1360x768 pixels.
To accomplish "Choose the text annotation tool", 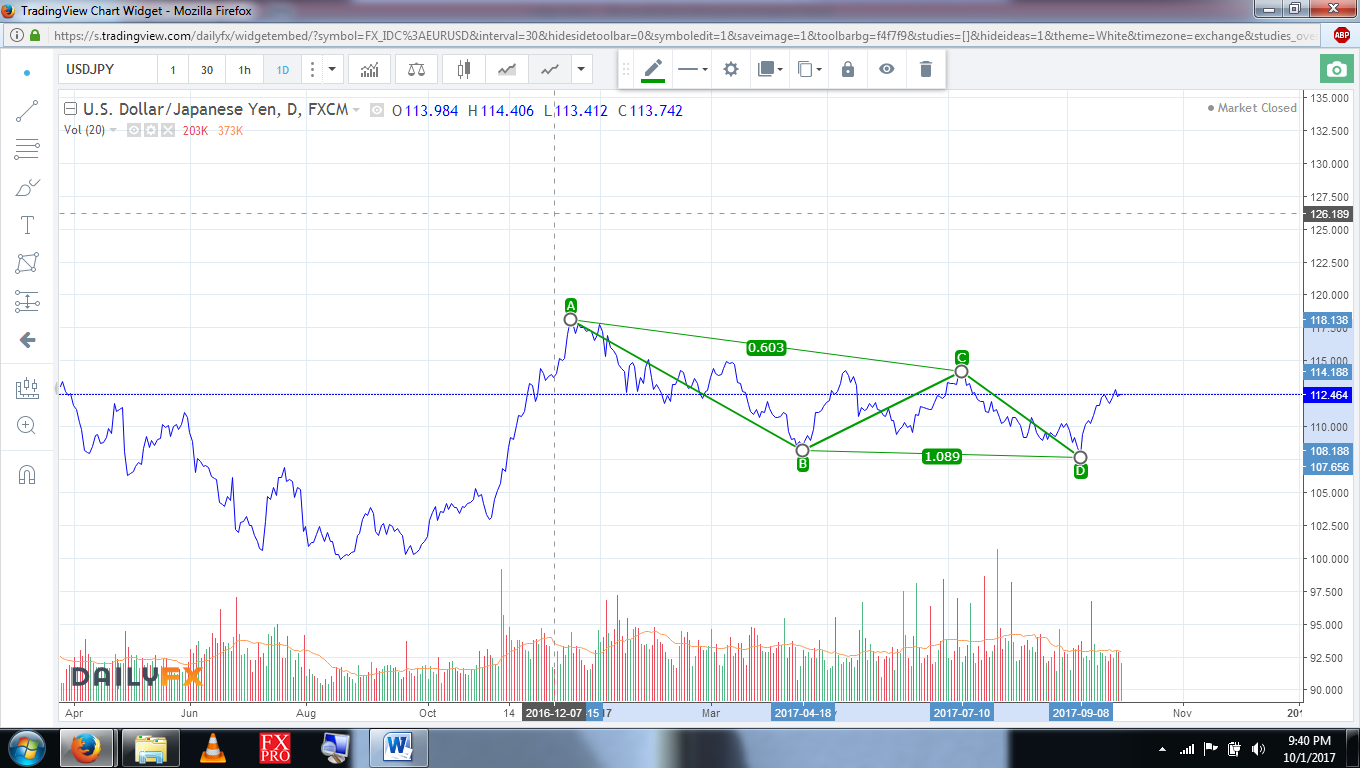I will pos(27,225).
